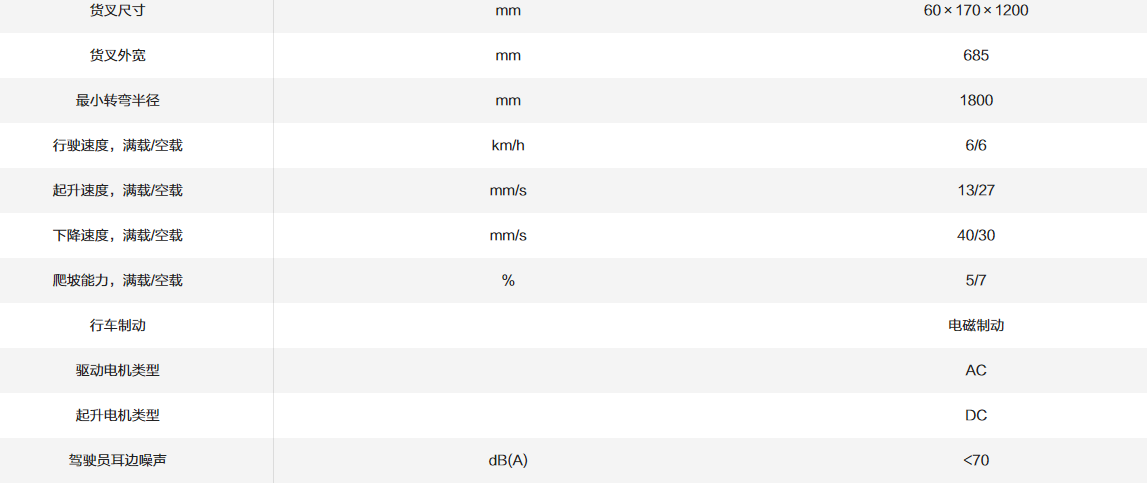
Task: Select the 685 fork width value
Action: point(976,55)
